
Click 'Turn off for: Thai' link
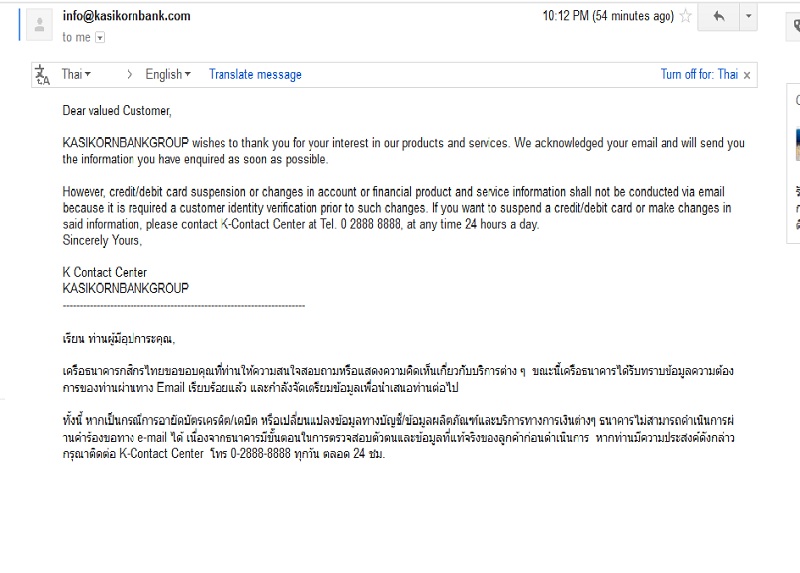click(x=699, y=75)
